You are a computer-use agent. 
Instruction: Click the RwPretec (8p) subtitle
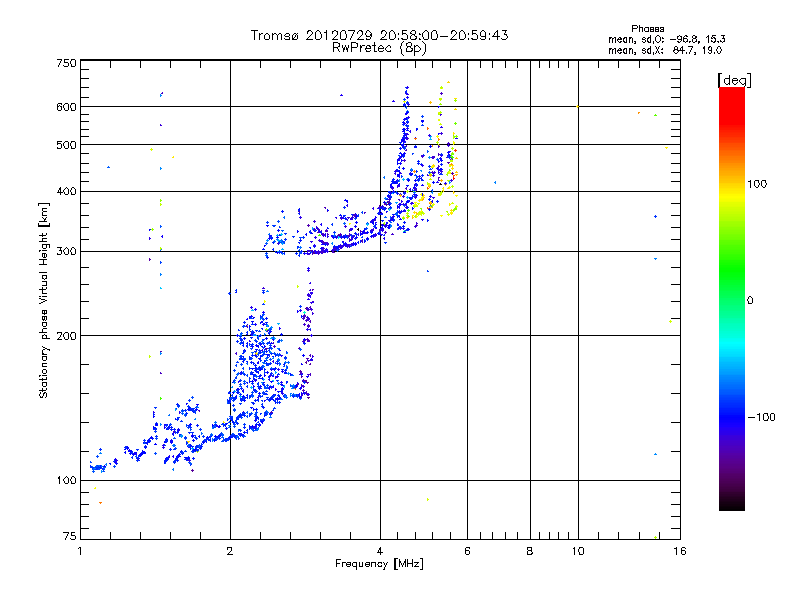379,48
